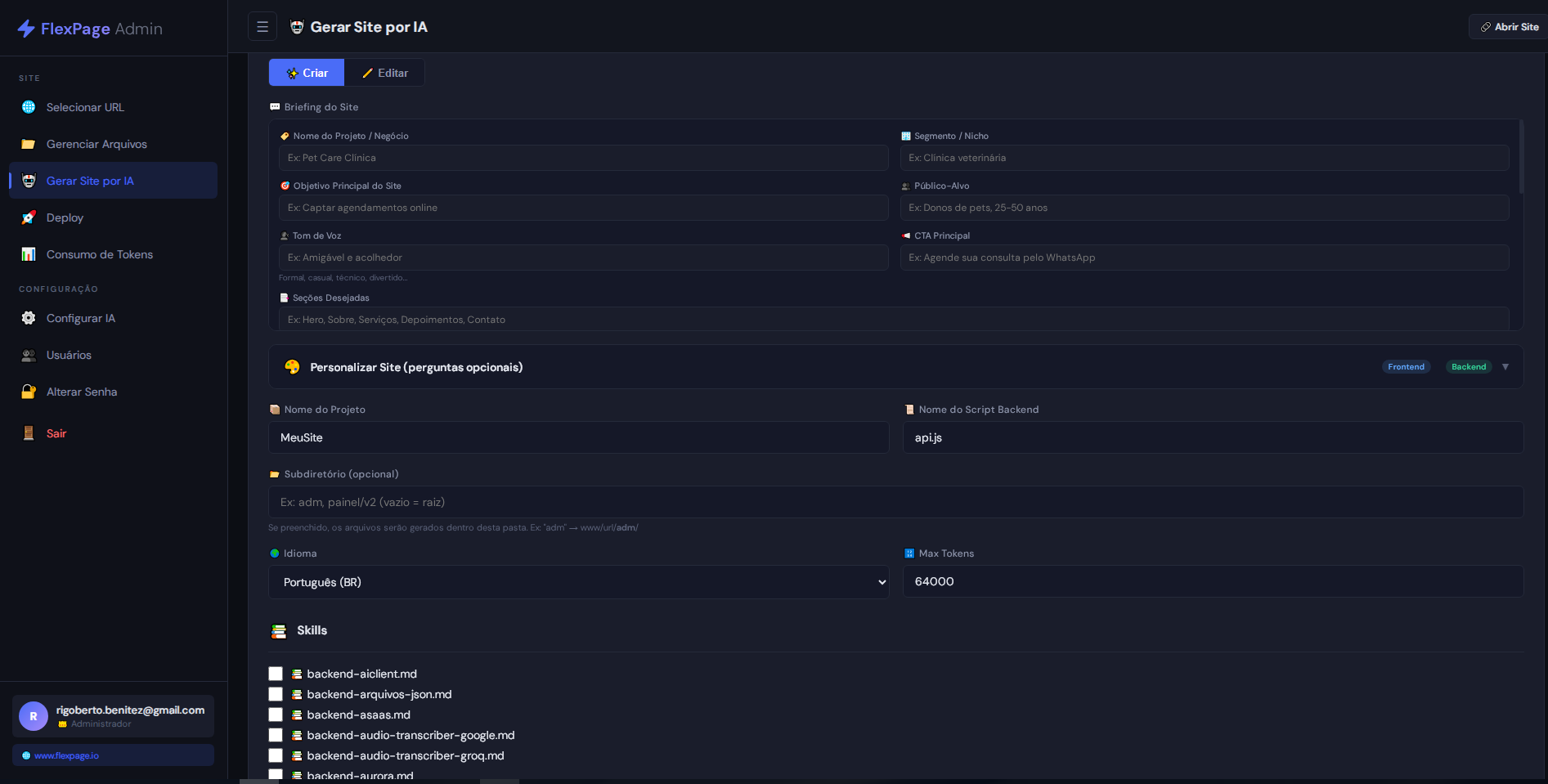Check backend-audio-transcriber-groq.md skill
1548x784 pixels.
coord(276,755)
